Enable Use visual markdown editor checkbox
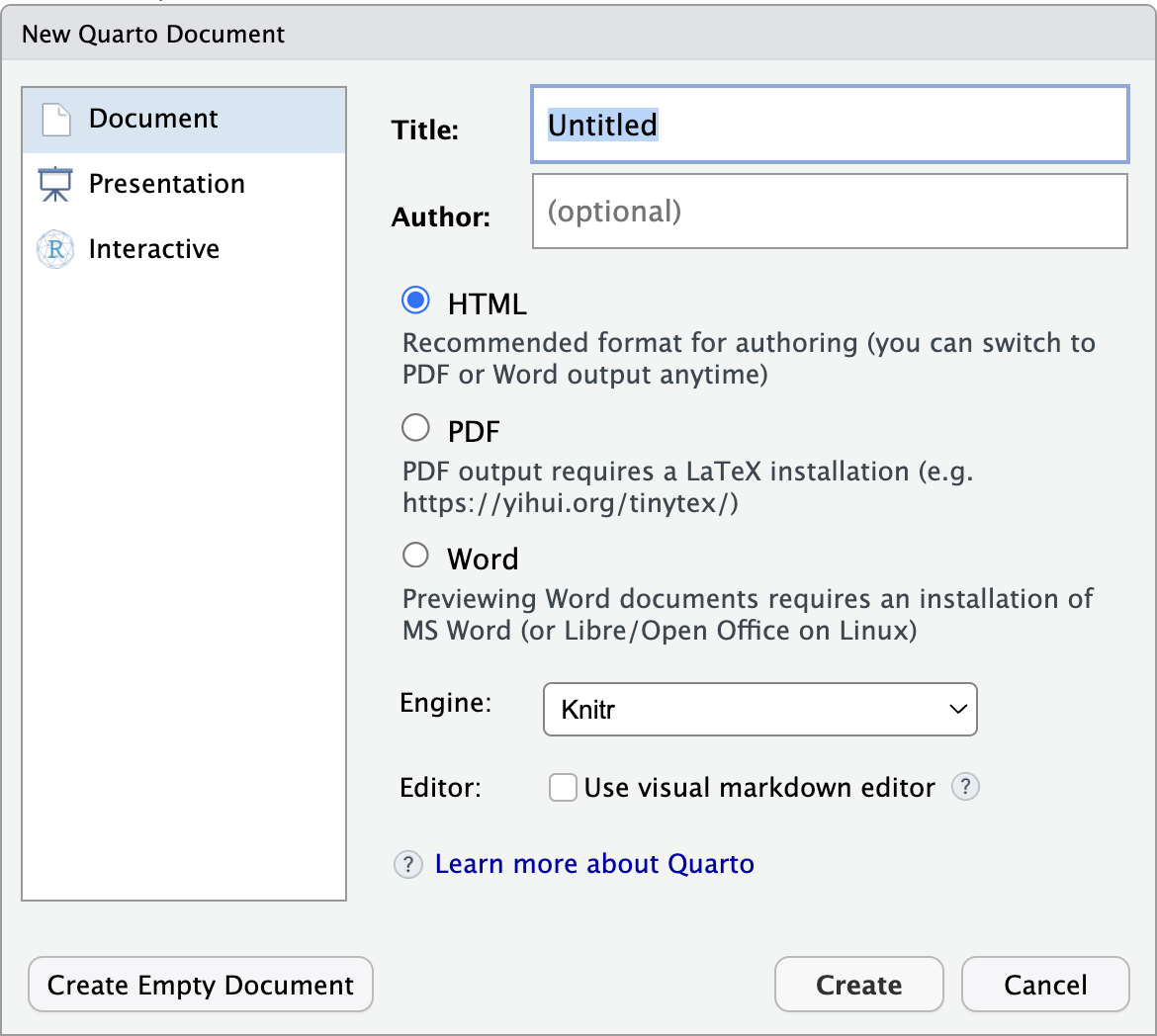The width and height of the screenshot is (1157, 1036). pyautogui.click(x=563, y=787)
